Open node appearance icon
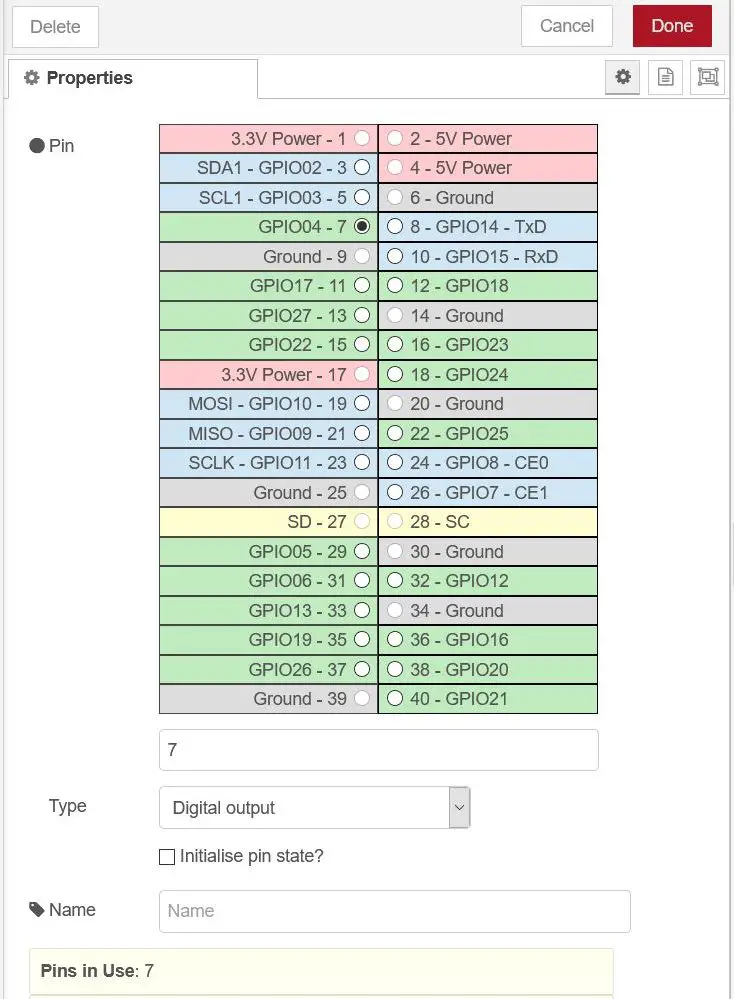 pos(707,77)
